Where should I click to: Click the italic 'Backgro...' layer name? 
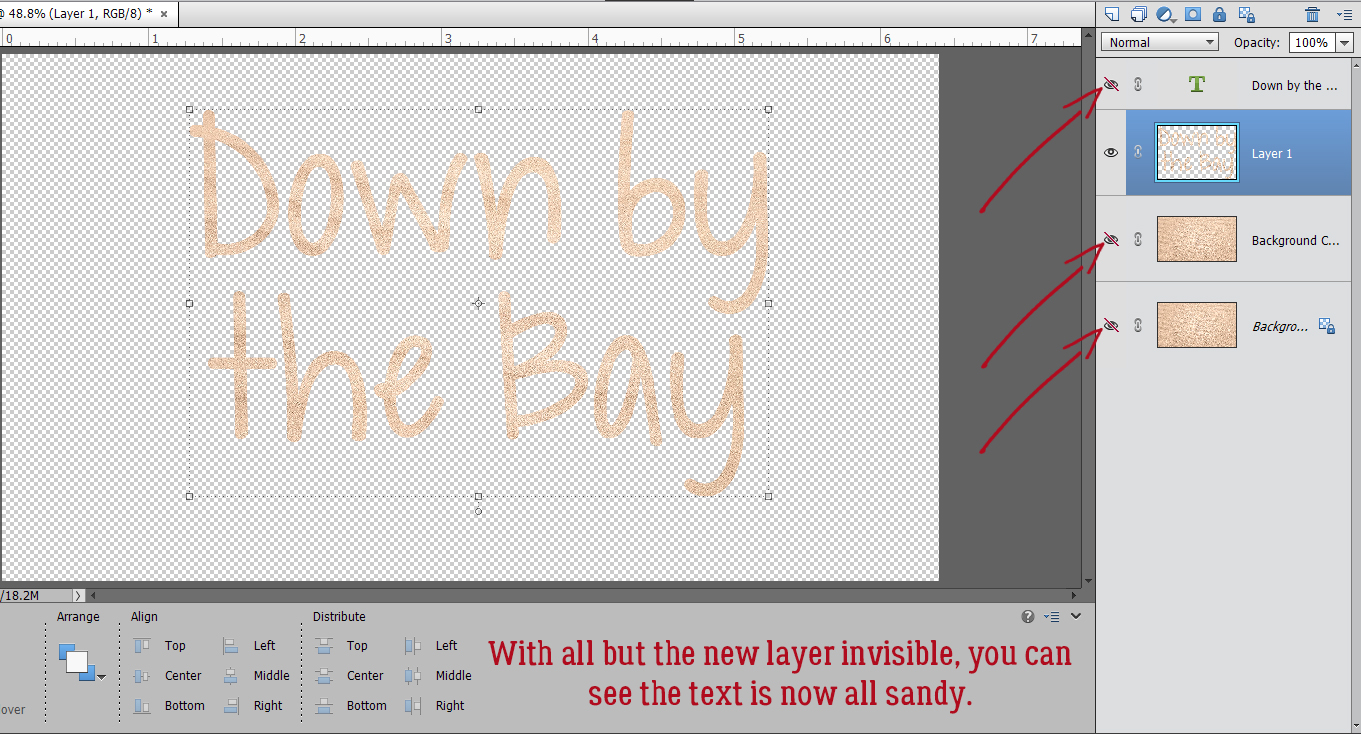(1280, 327)
